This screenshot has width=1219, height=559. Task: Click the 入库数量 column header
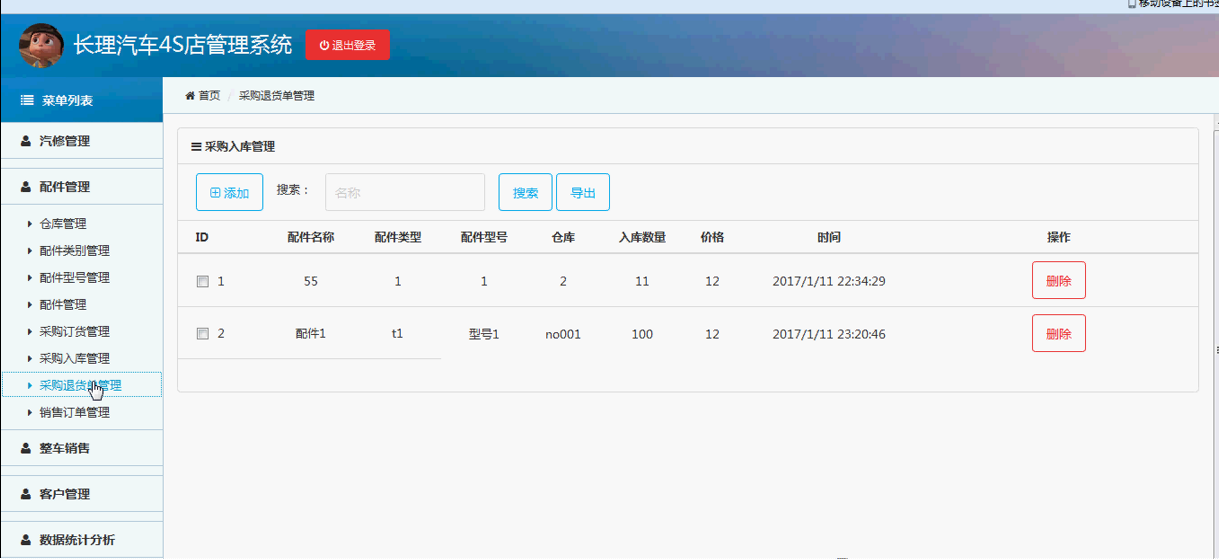coord(642,238)
